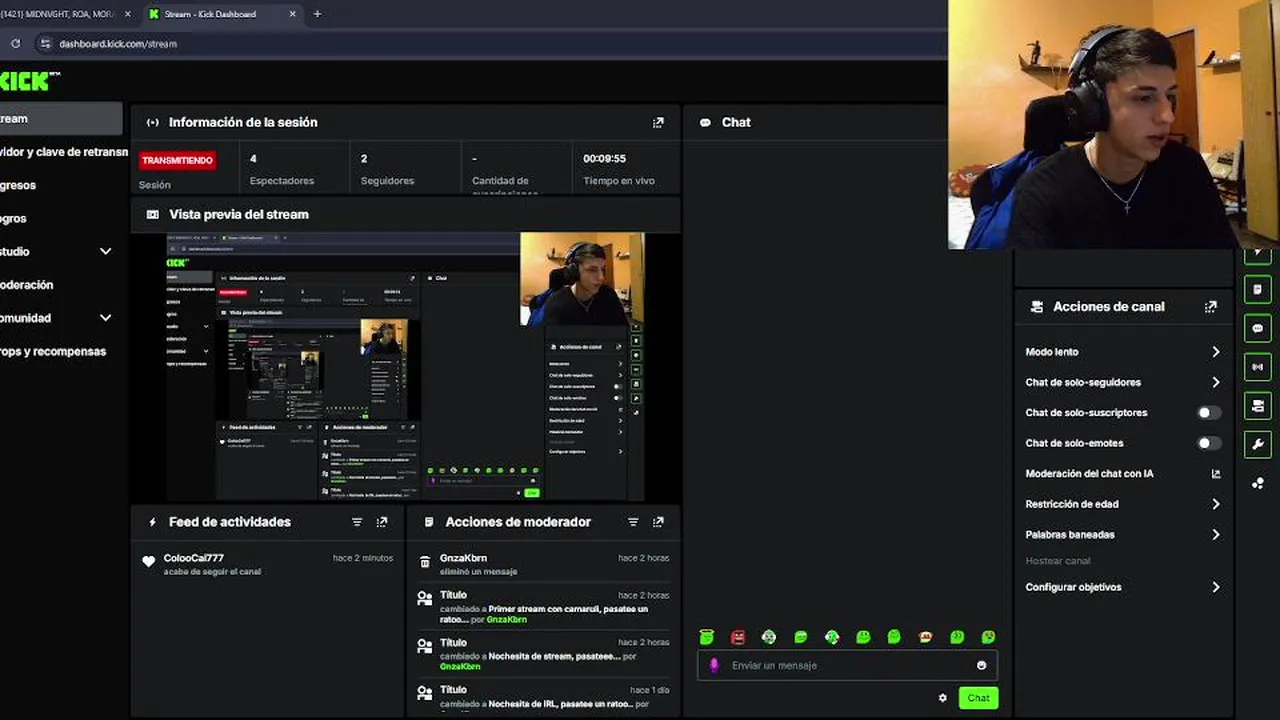Click in the Enviar un mensaje field
1280x720 pixels.
coord(847,665)
